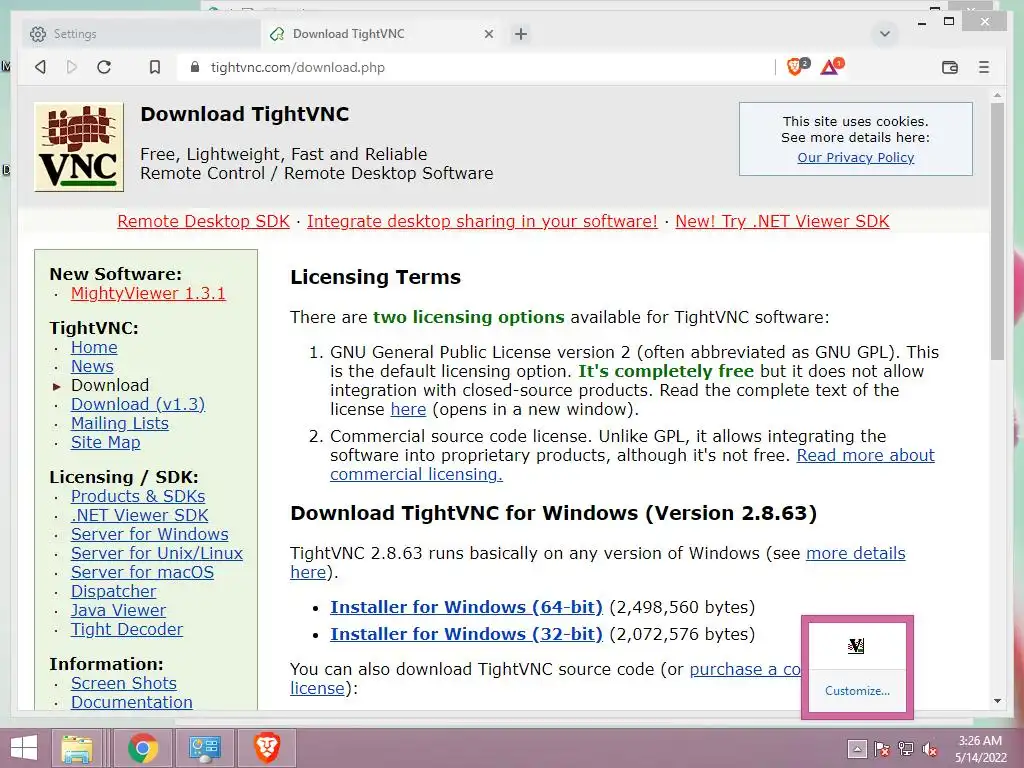Open Documentation sidebar link

(x=131, y=702)
